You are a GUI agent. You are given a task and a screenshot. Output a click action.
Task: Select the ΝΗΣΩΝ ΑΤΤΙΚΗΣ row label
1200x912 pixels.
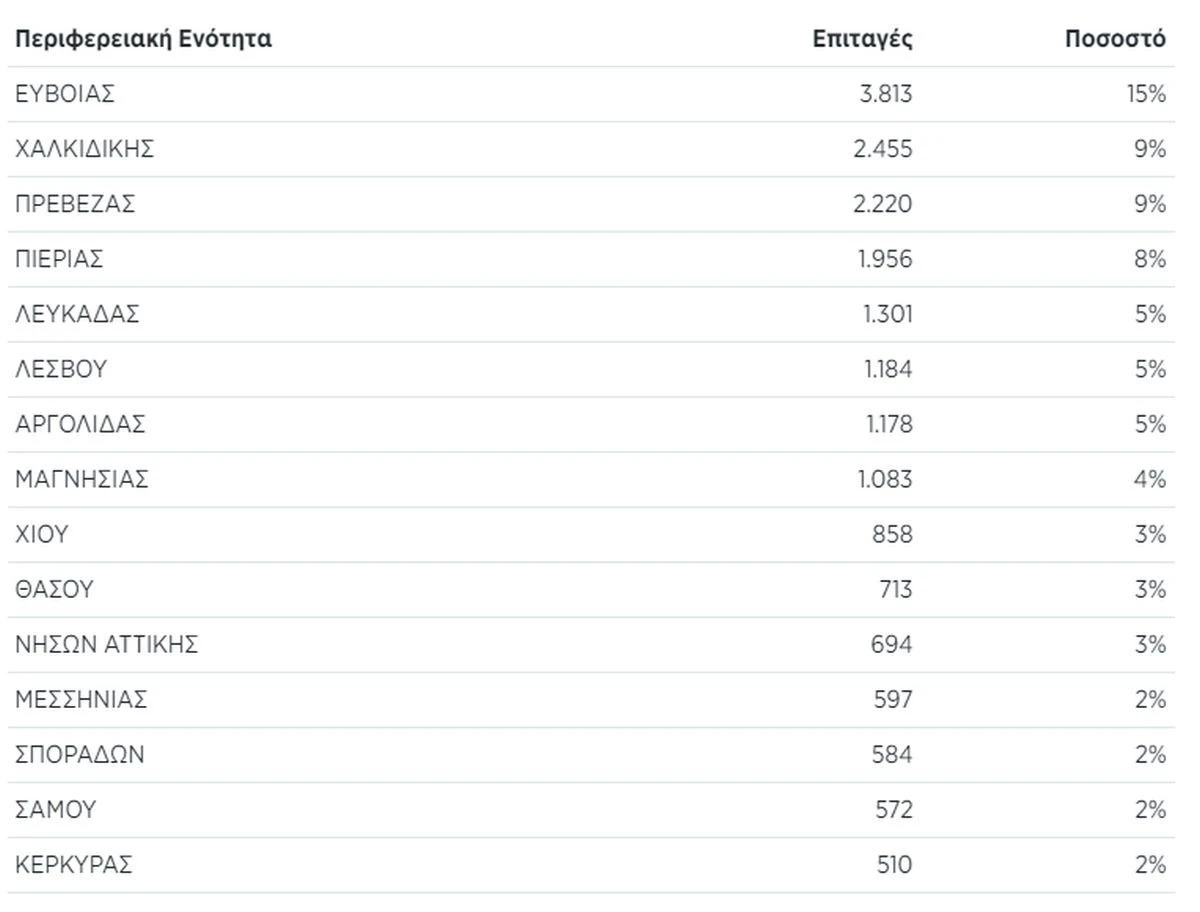[106, 645]
